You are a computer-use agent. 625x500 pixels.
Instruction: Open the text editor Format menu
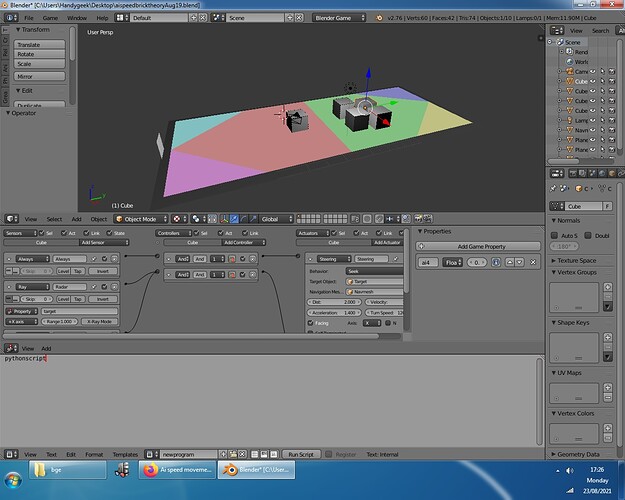click(x=94, y=454)
